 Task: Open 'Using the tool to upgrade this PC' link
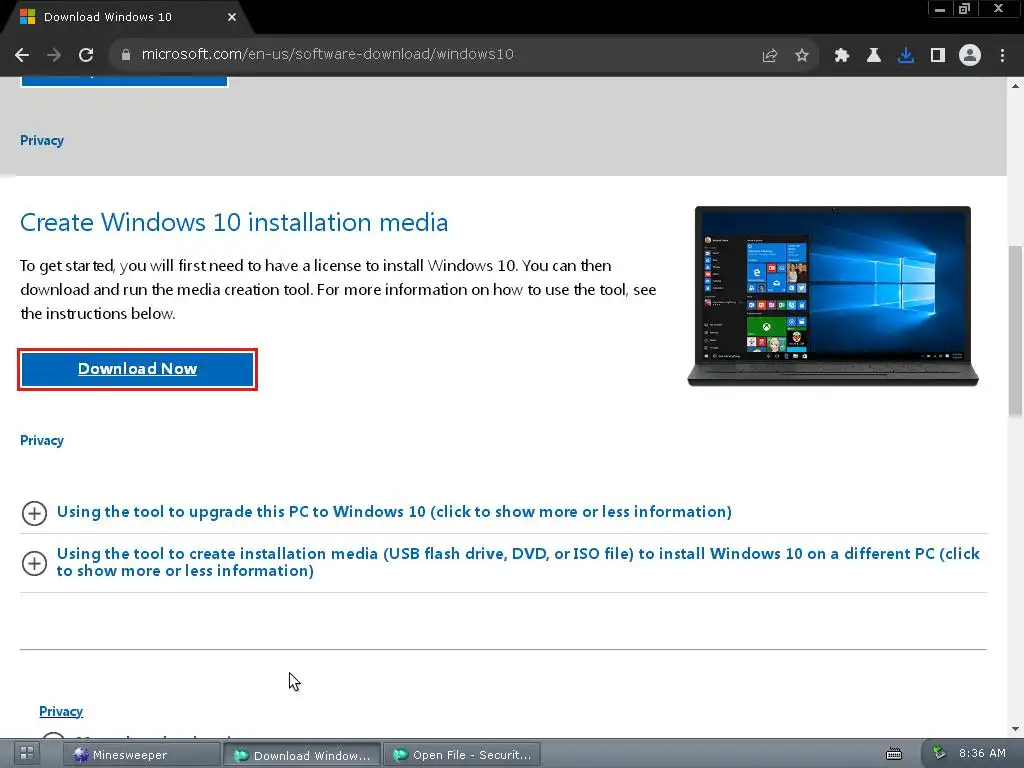(x=394, y=511)
